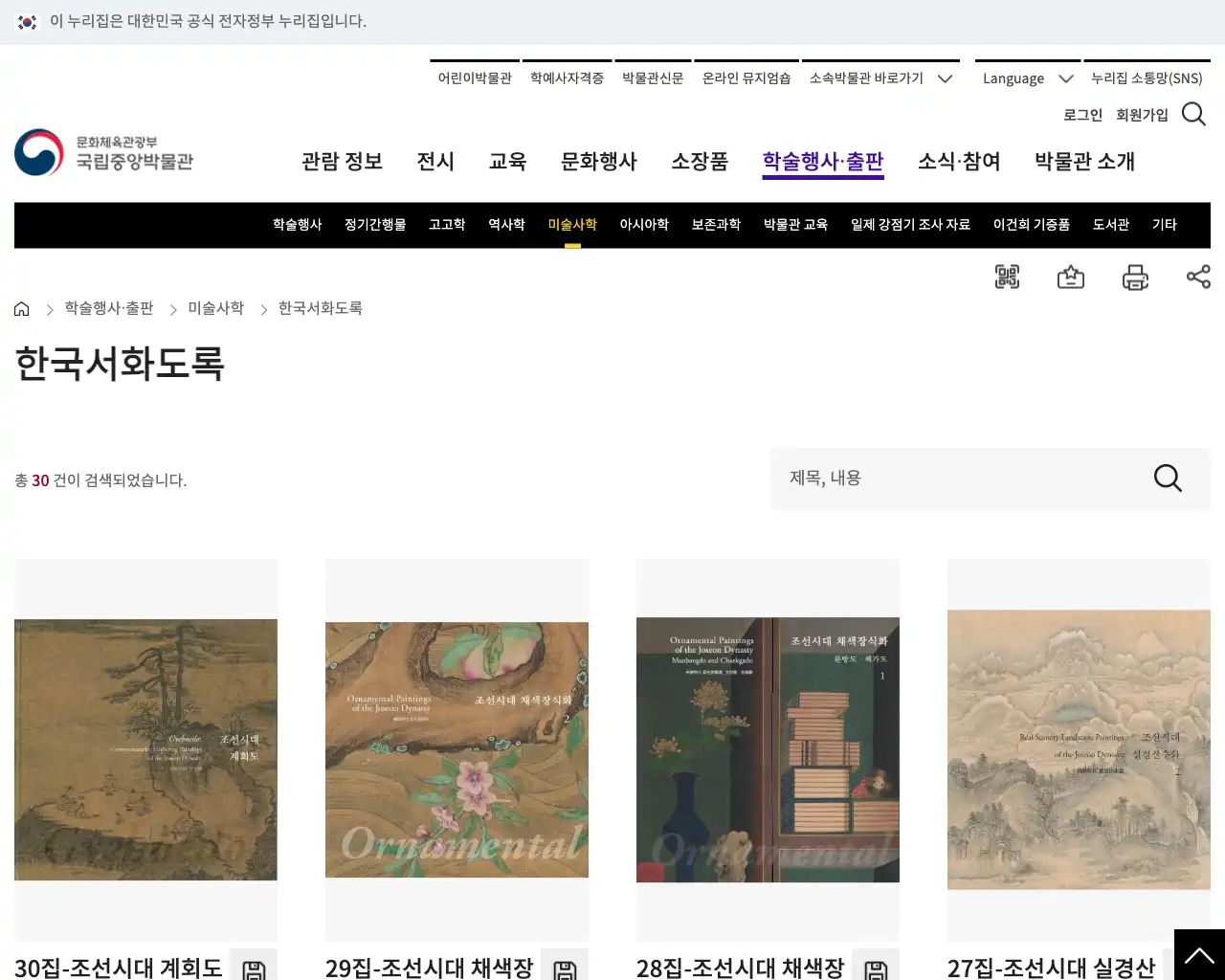
Task: Select 기타 submenu tab
Action: tap(1165, 225)
